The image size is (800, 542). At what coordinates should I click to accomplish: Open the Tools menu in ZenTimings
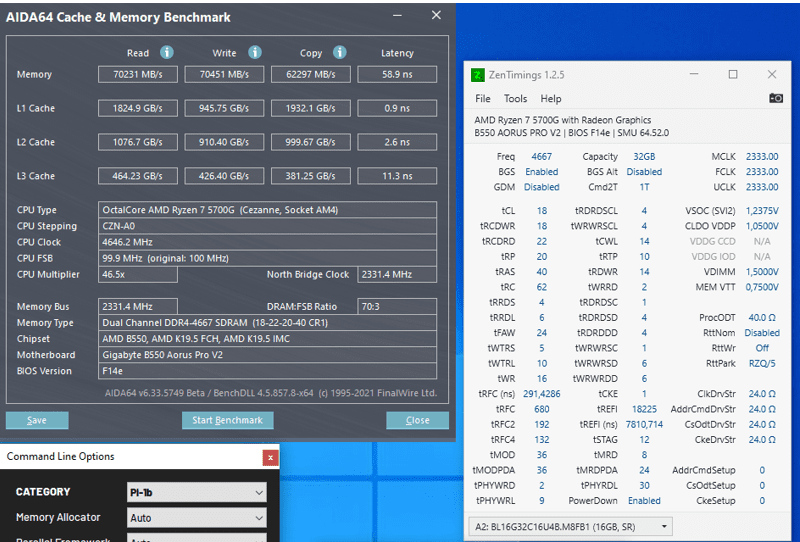click(x=515, y=98)
